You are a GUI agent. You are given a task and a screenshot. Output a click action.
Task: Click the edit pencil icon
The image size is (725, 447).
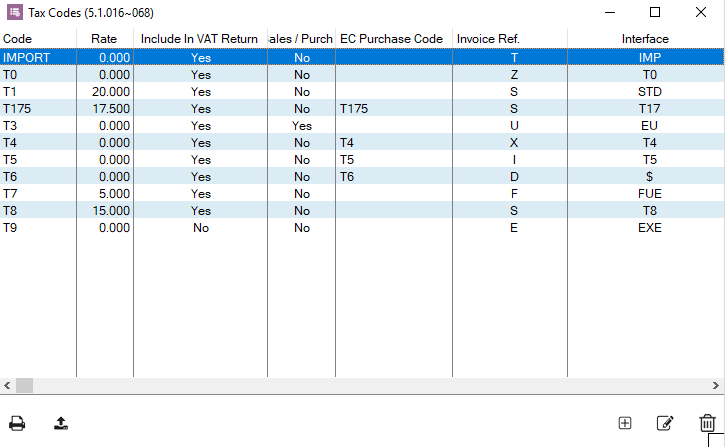point(665,423)
